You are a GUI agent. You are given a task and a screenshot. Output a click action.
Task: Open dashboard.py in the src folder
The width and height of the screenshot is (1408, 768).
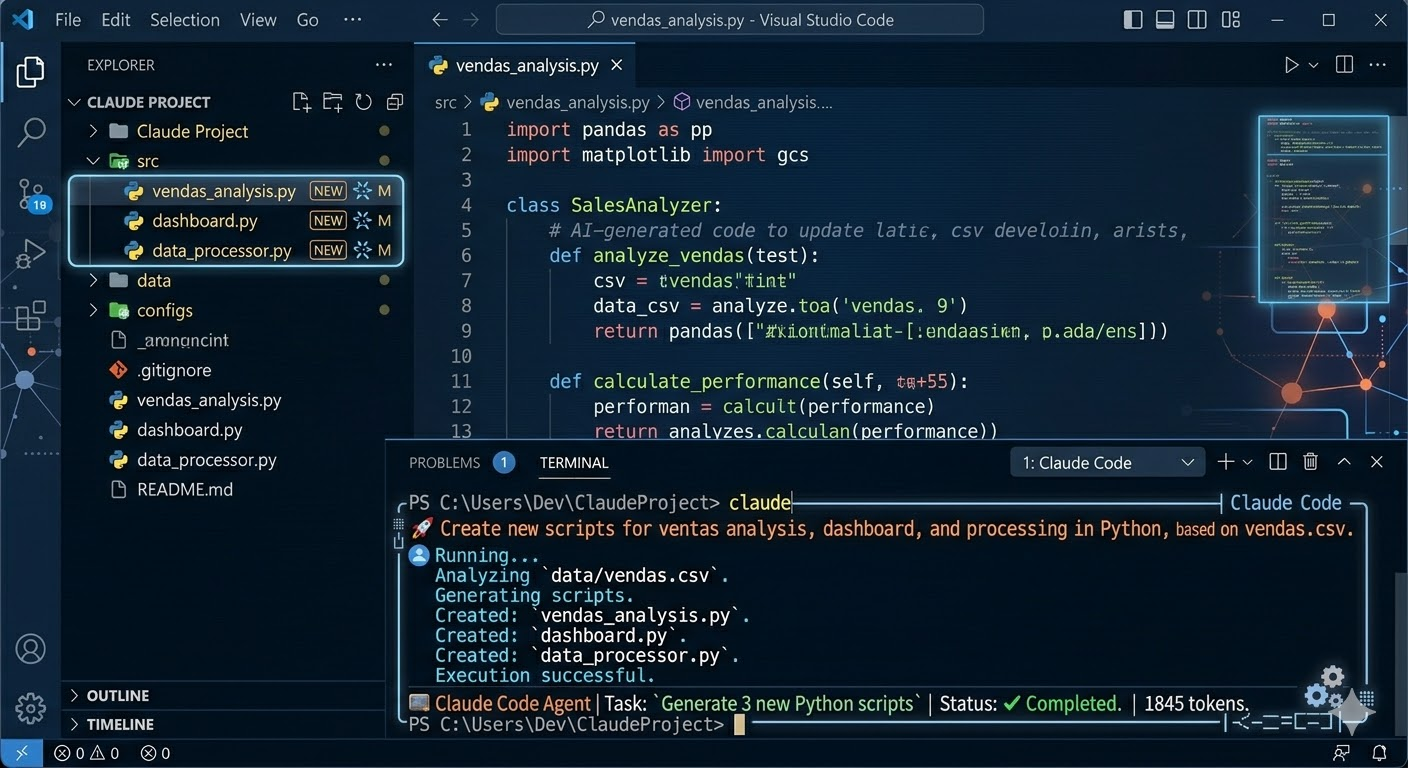pos(204,221)
